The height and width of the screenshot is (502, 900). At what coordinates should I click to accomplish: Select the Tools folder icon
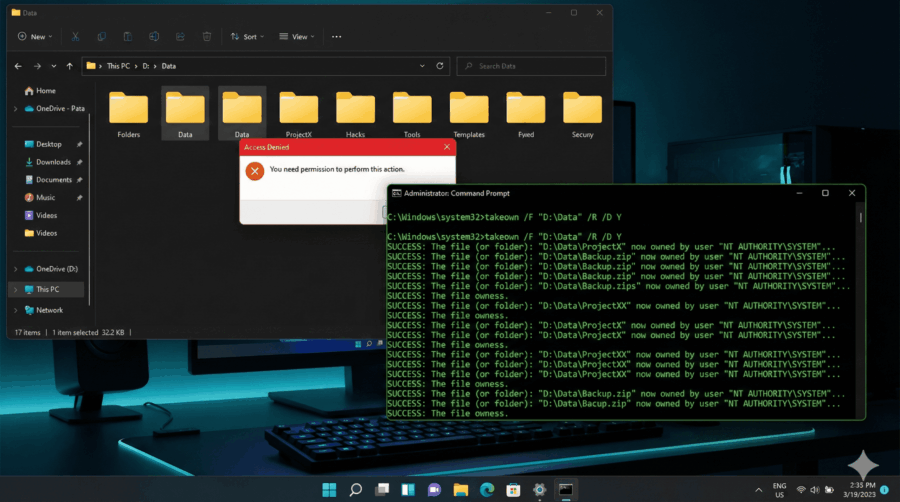(412, 108)
